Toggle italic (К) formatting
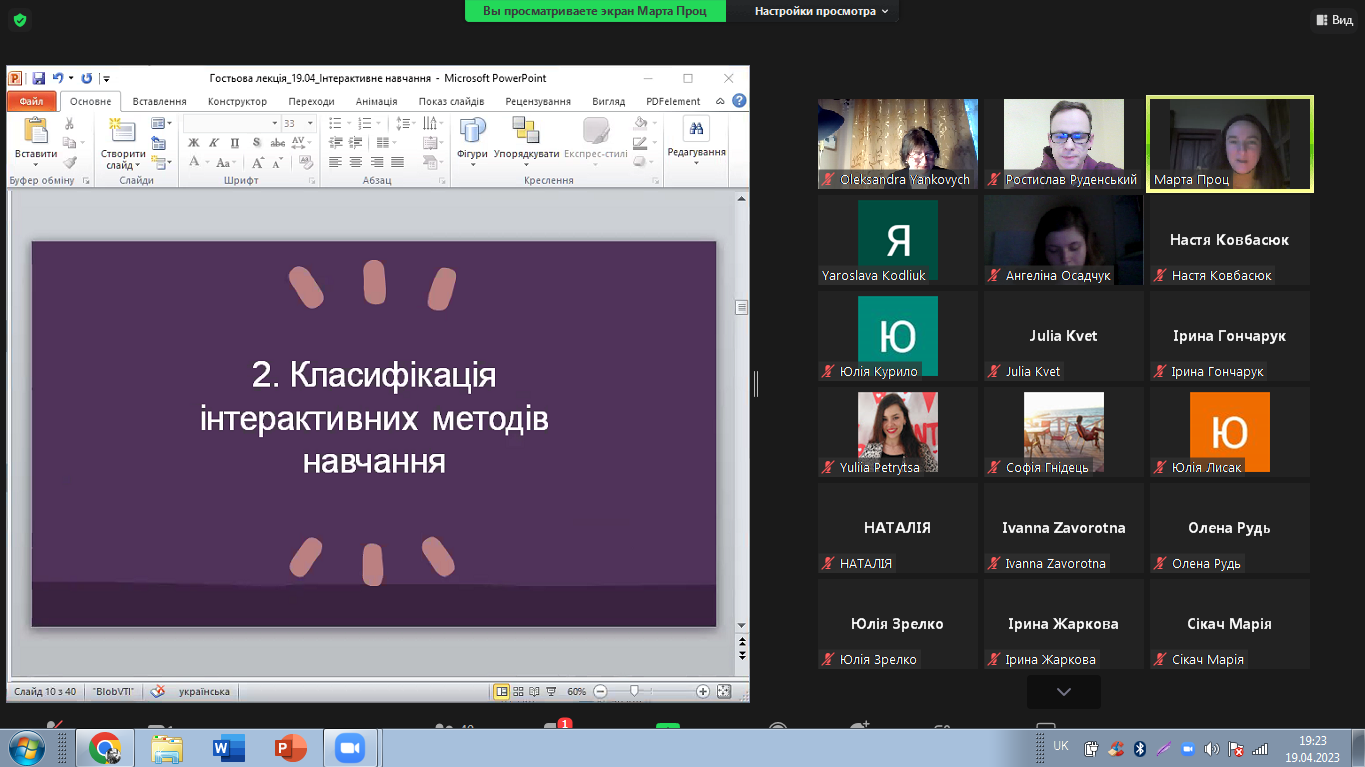1365x767 pixels. coord(211,143)
